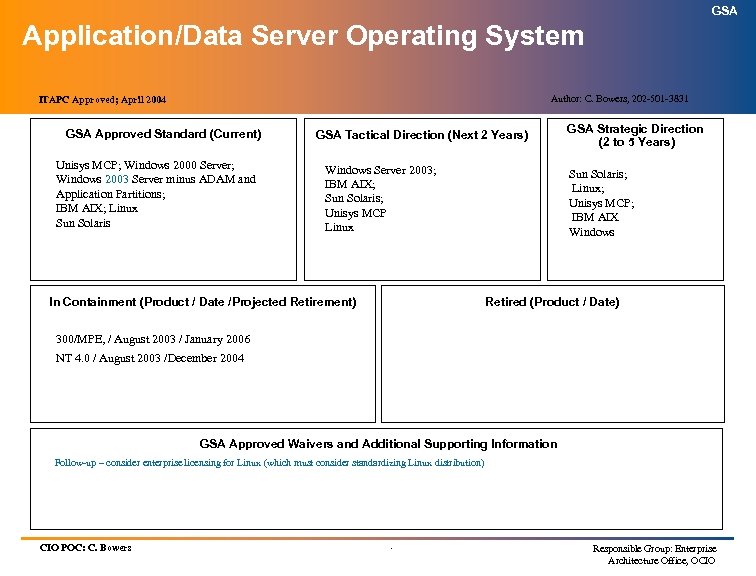Select 'IBM AIX; Linux' in Approved Standard box
This screenshot has width=756, height=576.
(x=96, y=208)
